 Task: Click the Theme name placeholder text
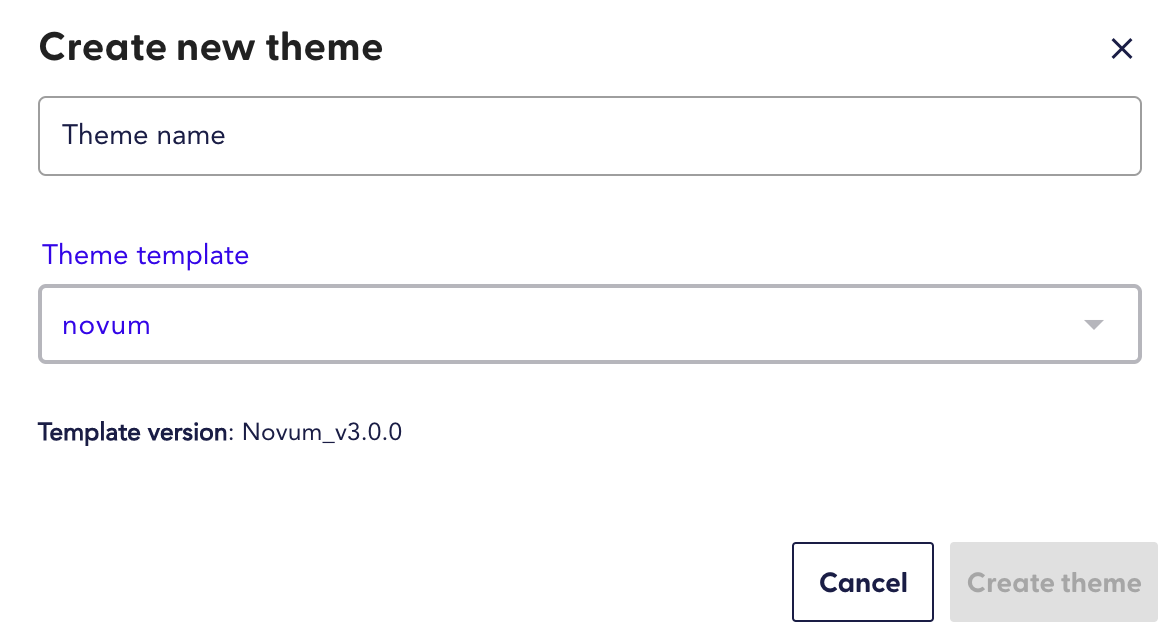point(143,135)
